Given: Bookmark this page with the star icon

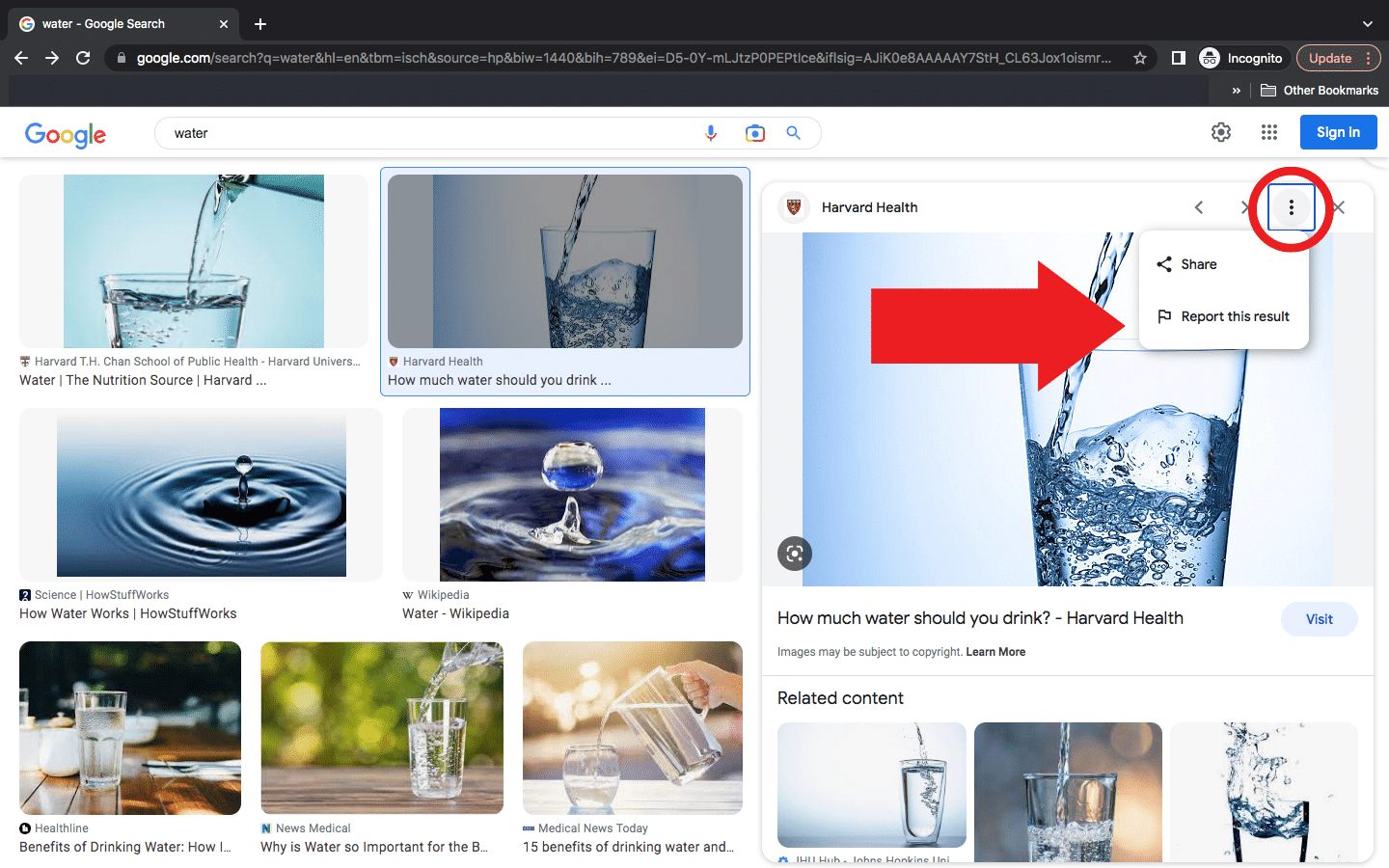Looking at the screenshot, I should point(1140,58).
